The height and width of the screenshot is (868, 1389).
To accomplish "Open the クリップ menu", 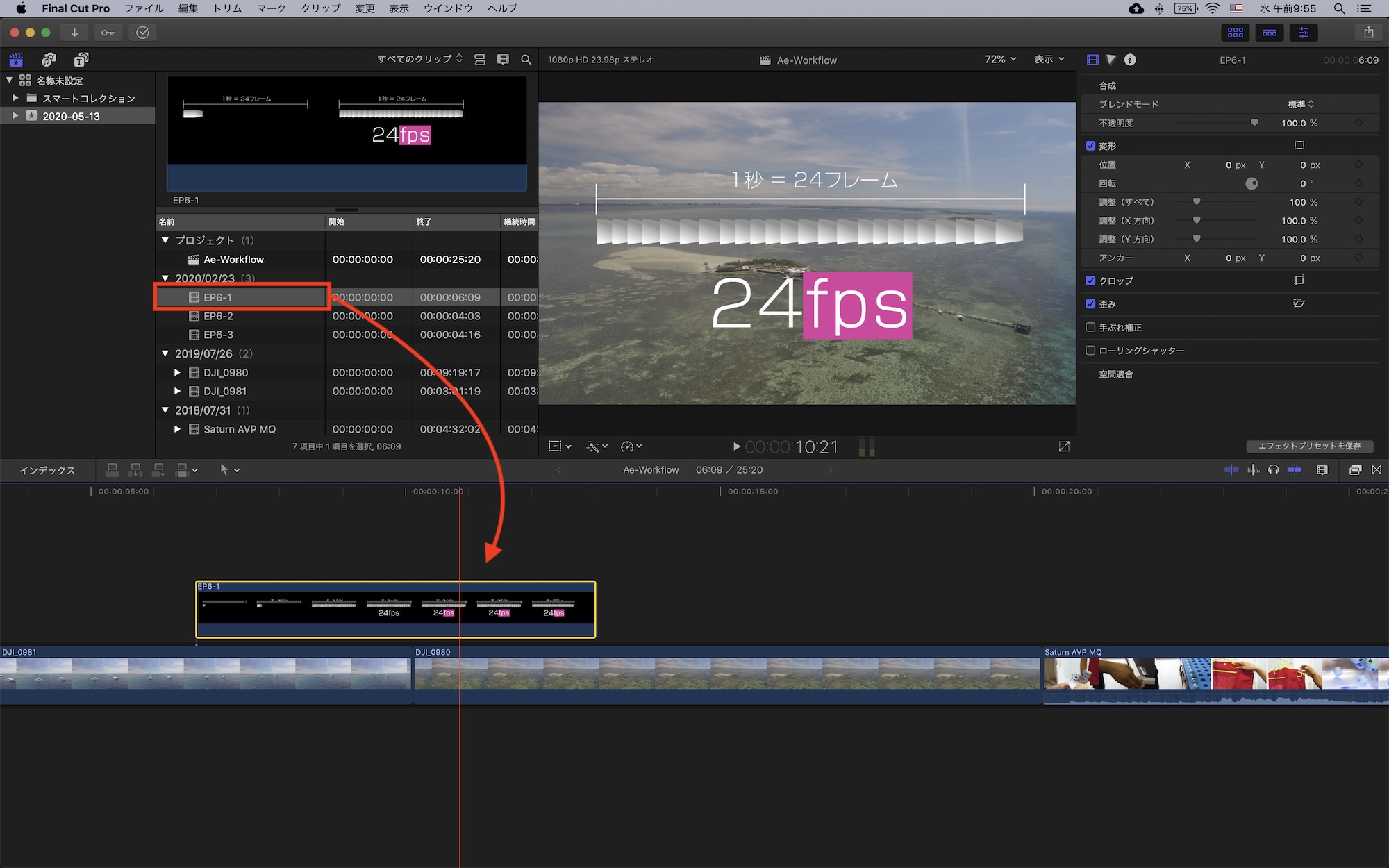I will 320,8.
